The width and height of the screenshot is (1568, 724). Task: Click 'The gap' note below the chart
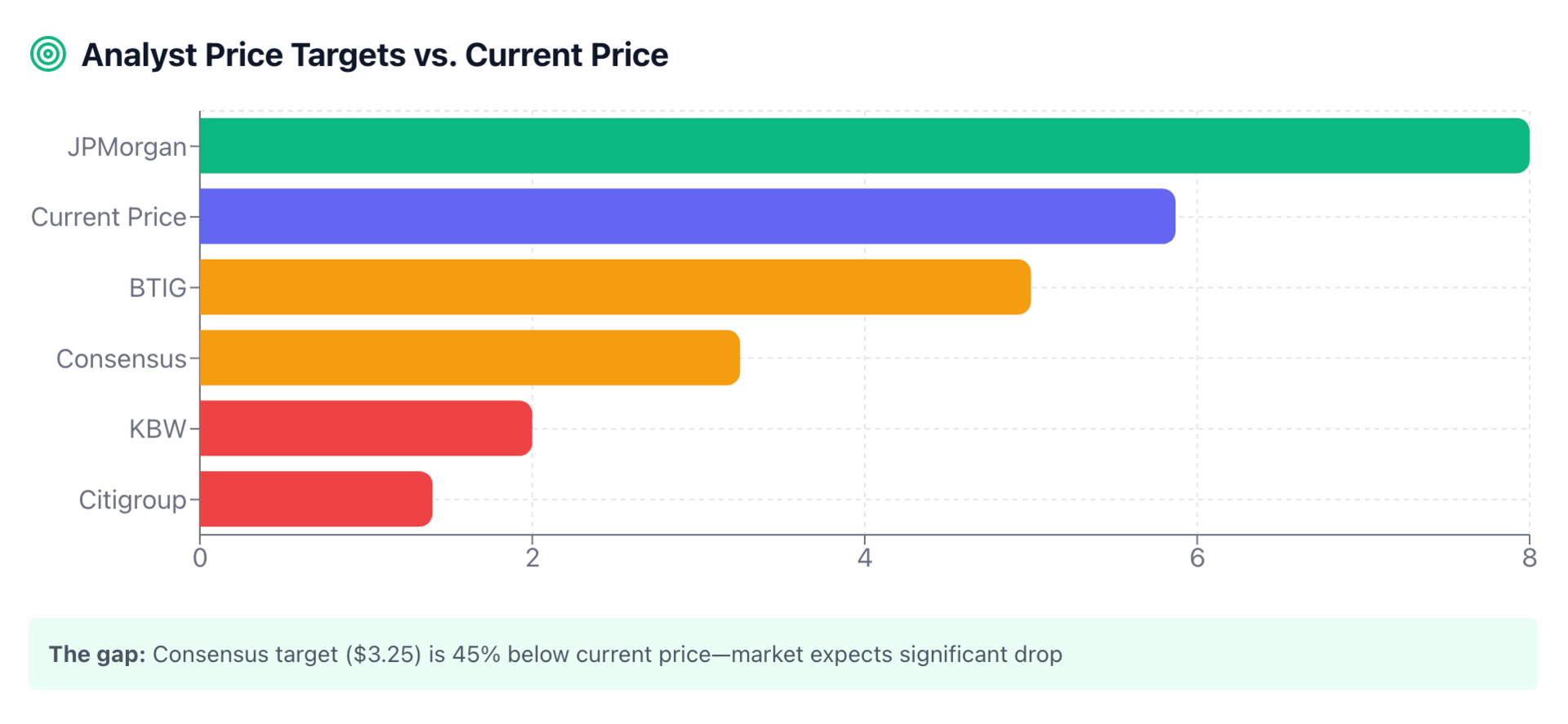pyautogui.click(x=555, y=655)
